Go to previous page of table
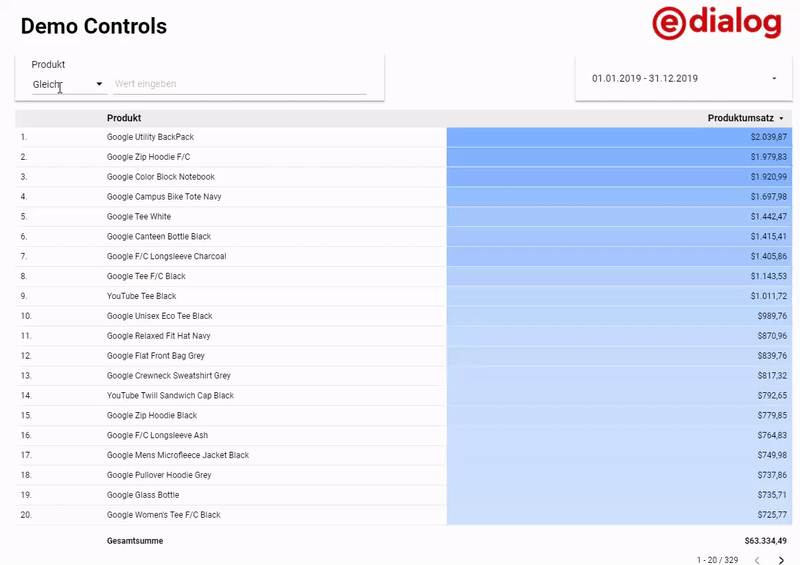The width and height of the screenshot is (800, 565). pyautogui.click(x=757, y=560)
